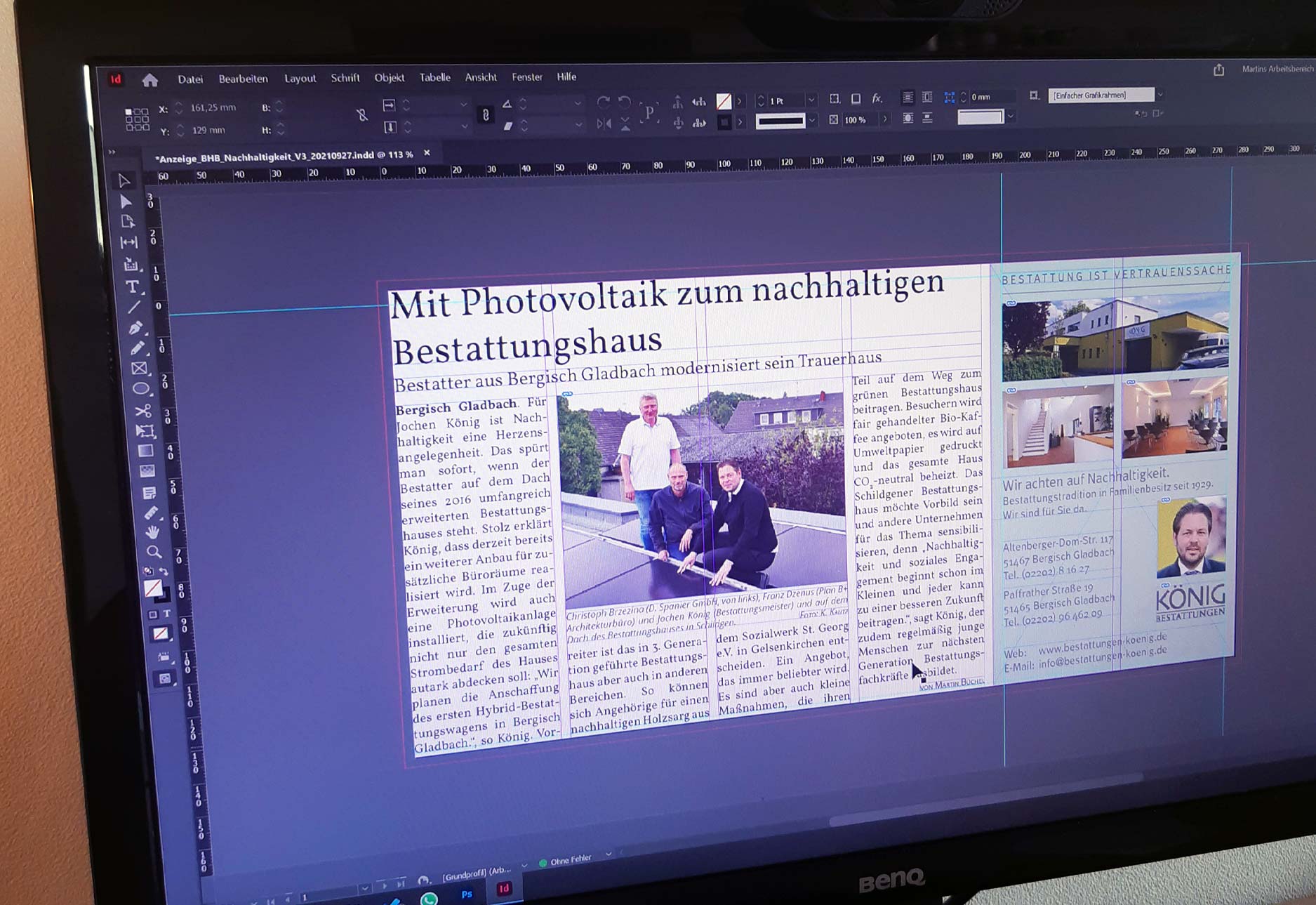Click the drop shadow icon

[856, 99]
